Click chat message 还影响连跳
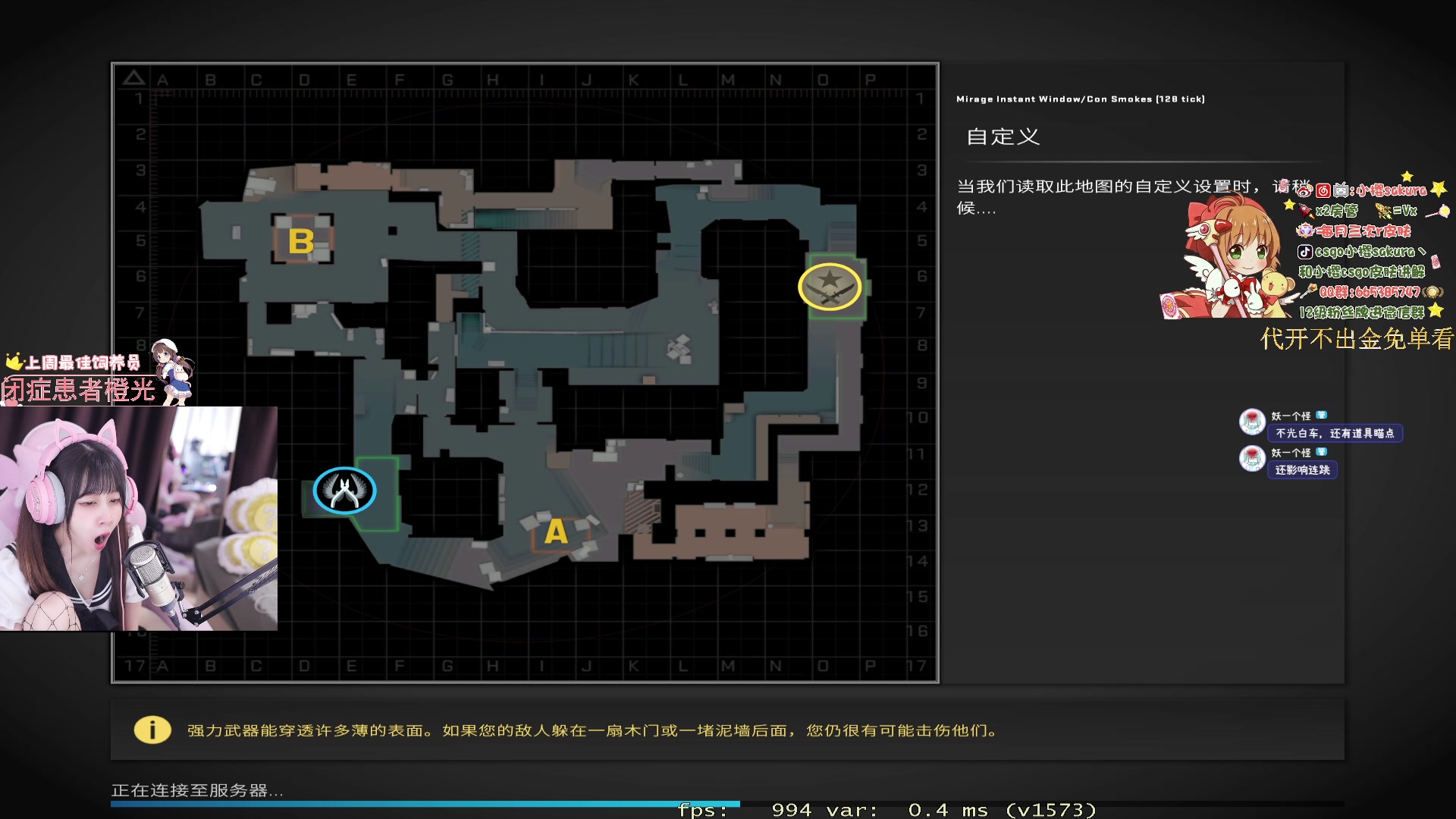1456x819 pixels. tap(1302, 470)
